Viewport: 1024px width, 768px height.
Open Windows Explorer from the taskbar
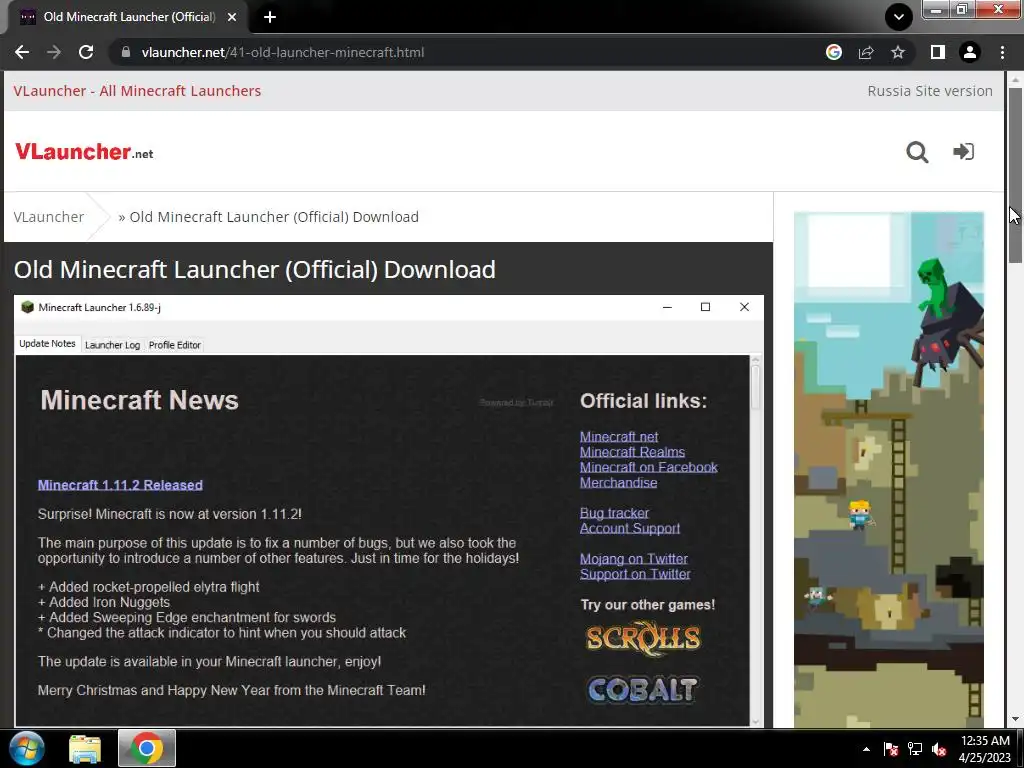point(85,748)
